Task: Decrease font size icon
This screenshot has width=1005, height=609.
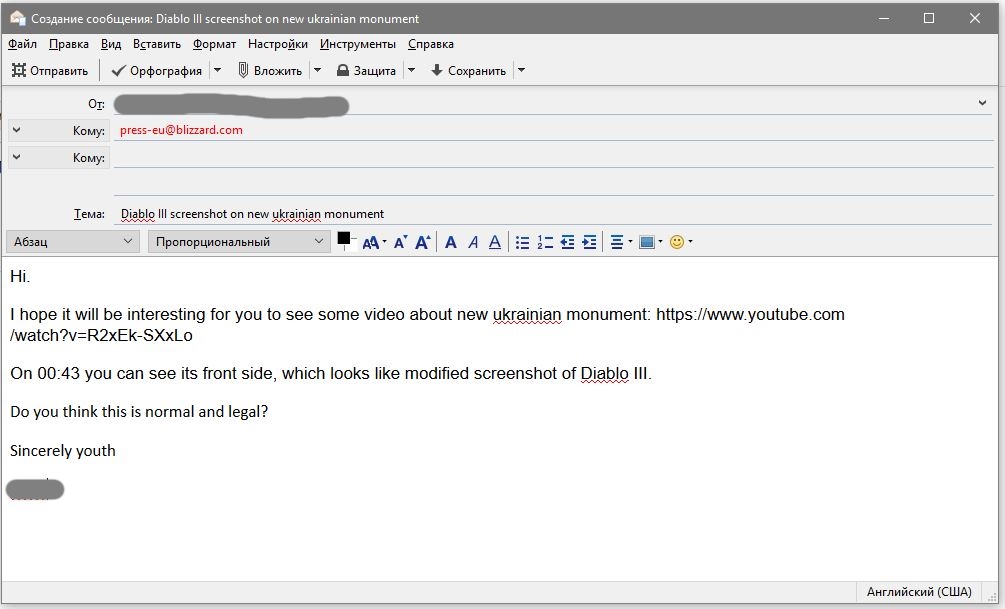Action: point(401,242)
